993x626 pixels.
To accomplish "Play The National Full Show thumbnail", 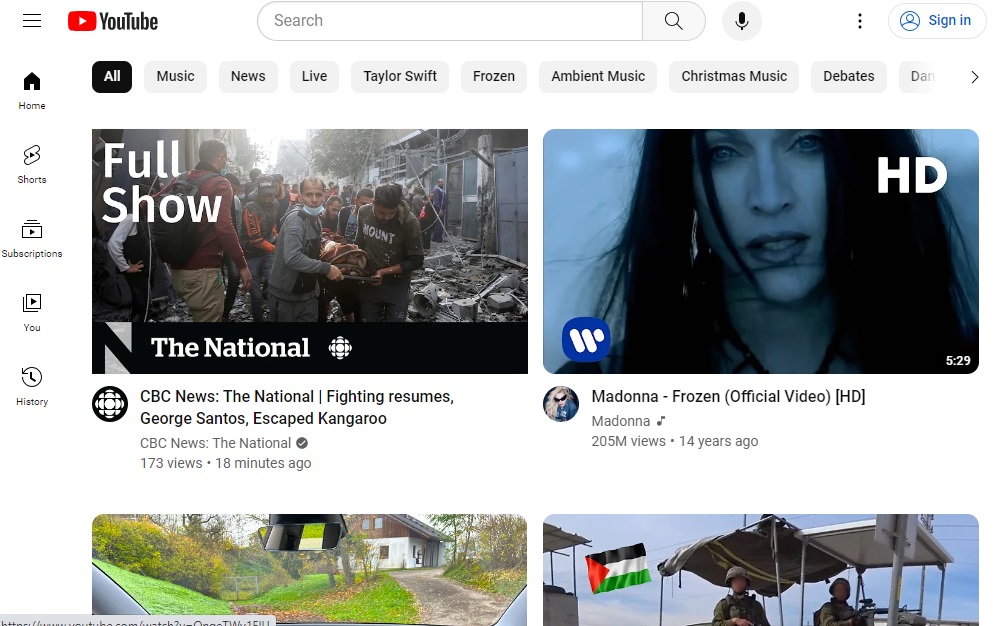I will point(310,252).
